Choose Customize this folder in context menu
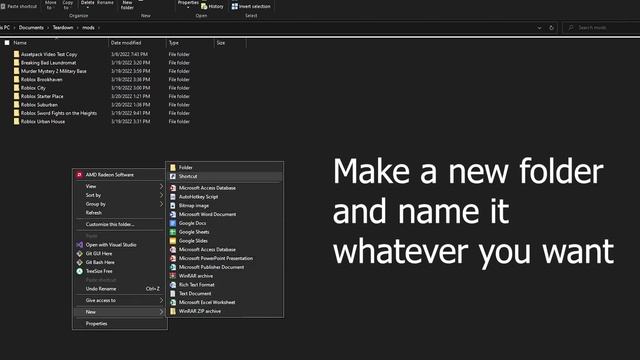 [x=110, y=224]
